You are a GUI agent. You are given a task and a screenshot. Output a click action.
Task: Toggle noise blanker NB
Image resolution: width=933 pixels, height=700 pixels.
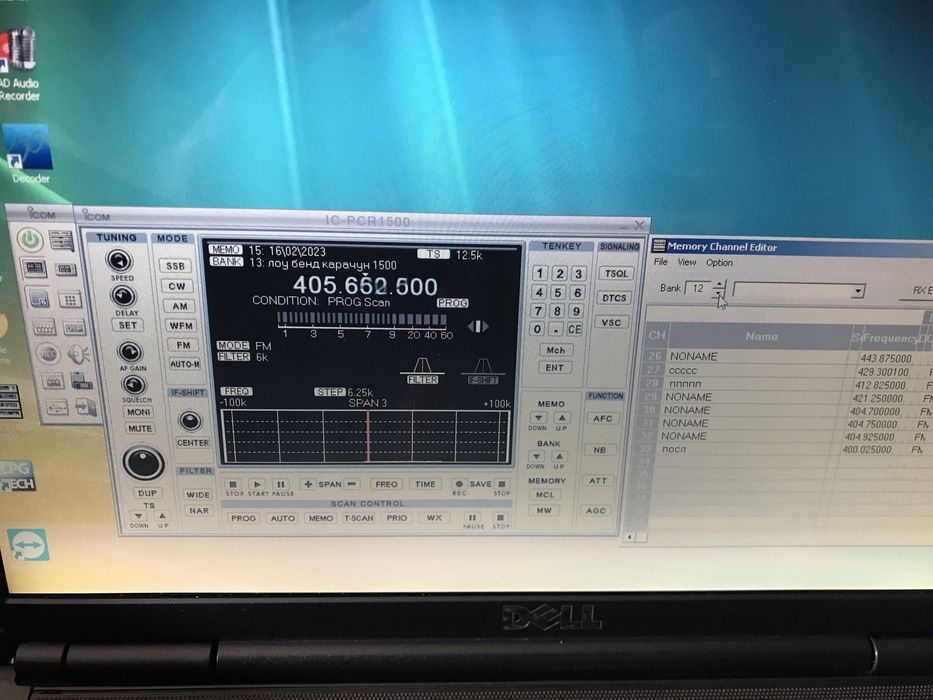600,450
